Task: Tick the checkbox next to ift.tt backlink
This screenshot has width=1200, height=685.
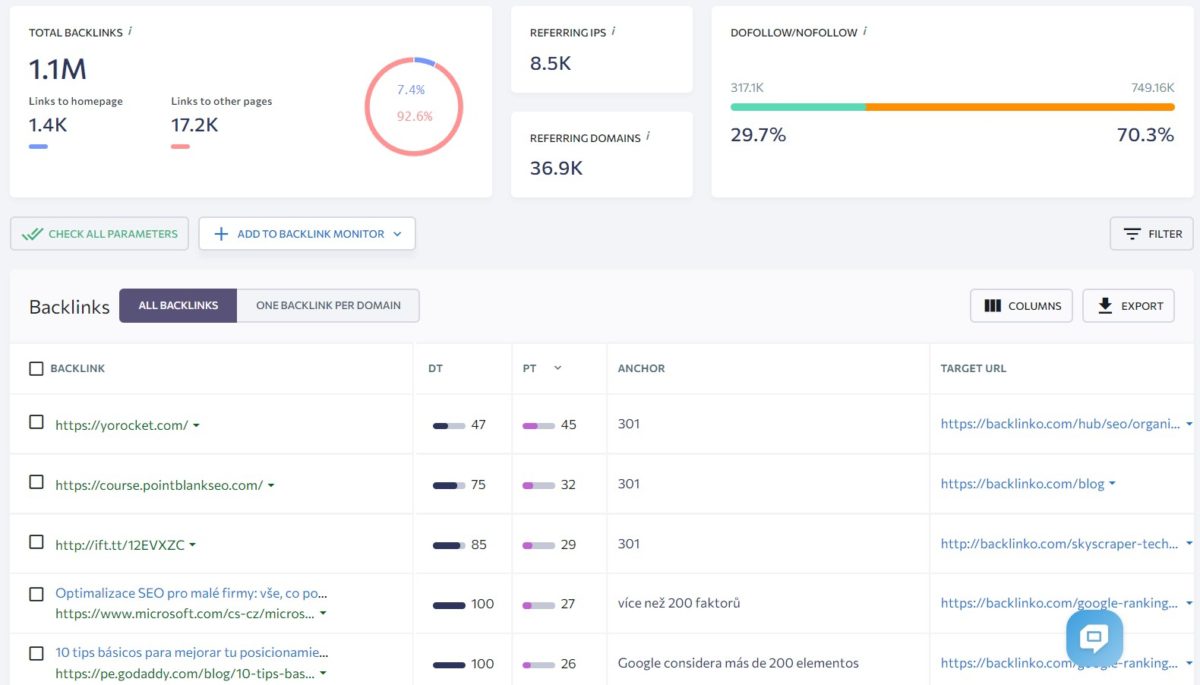Action: click(x=36, y=543)
